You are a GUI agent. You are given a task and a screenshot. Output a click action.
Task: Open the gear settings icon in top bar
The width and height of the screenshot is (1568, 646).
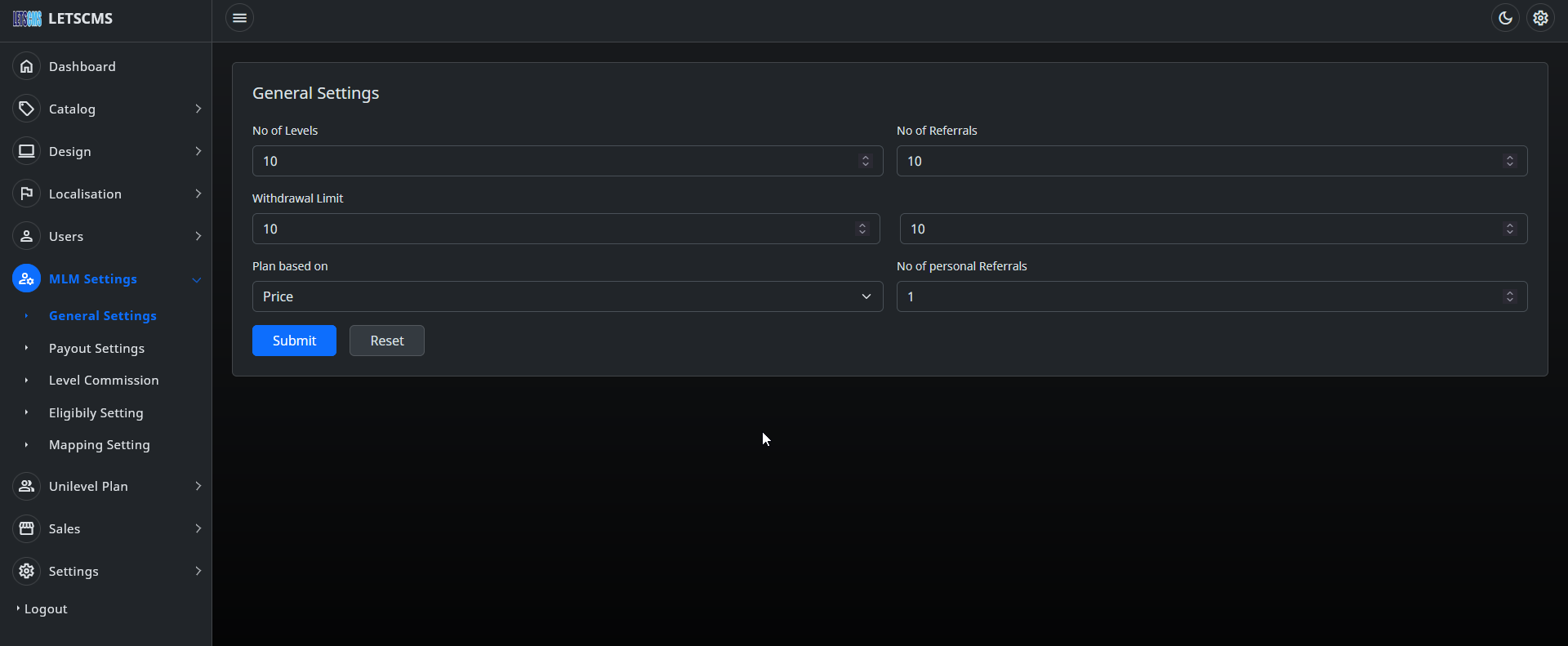point(1540,18)
